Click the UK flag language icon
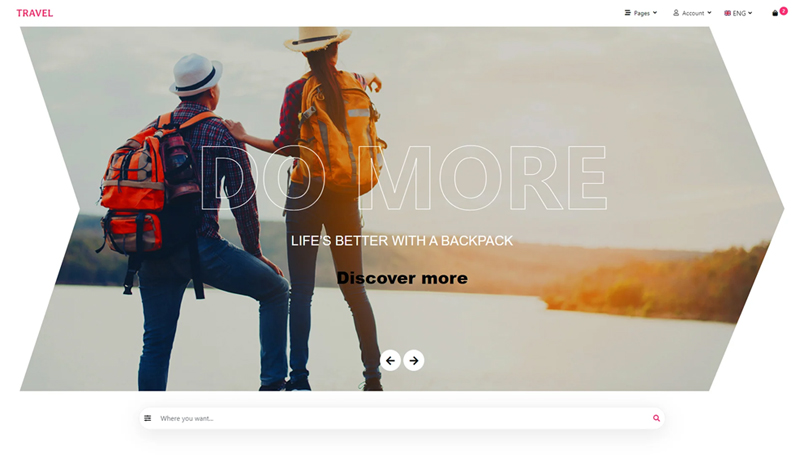This screenshot has width=800, height=455. point(728,13)
